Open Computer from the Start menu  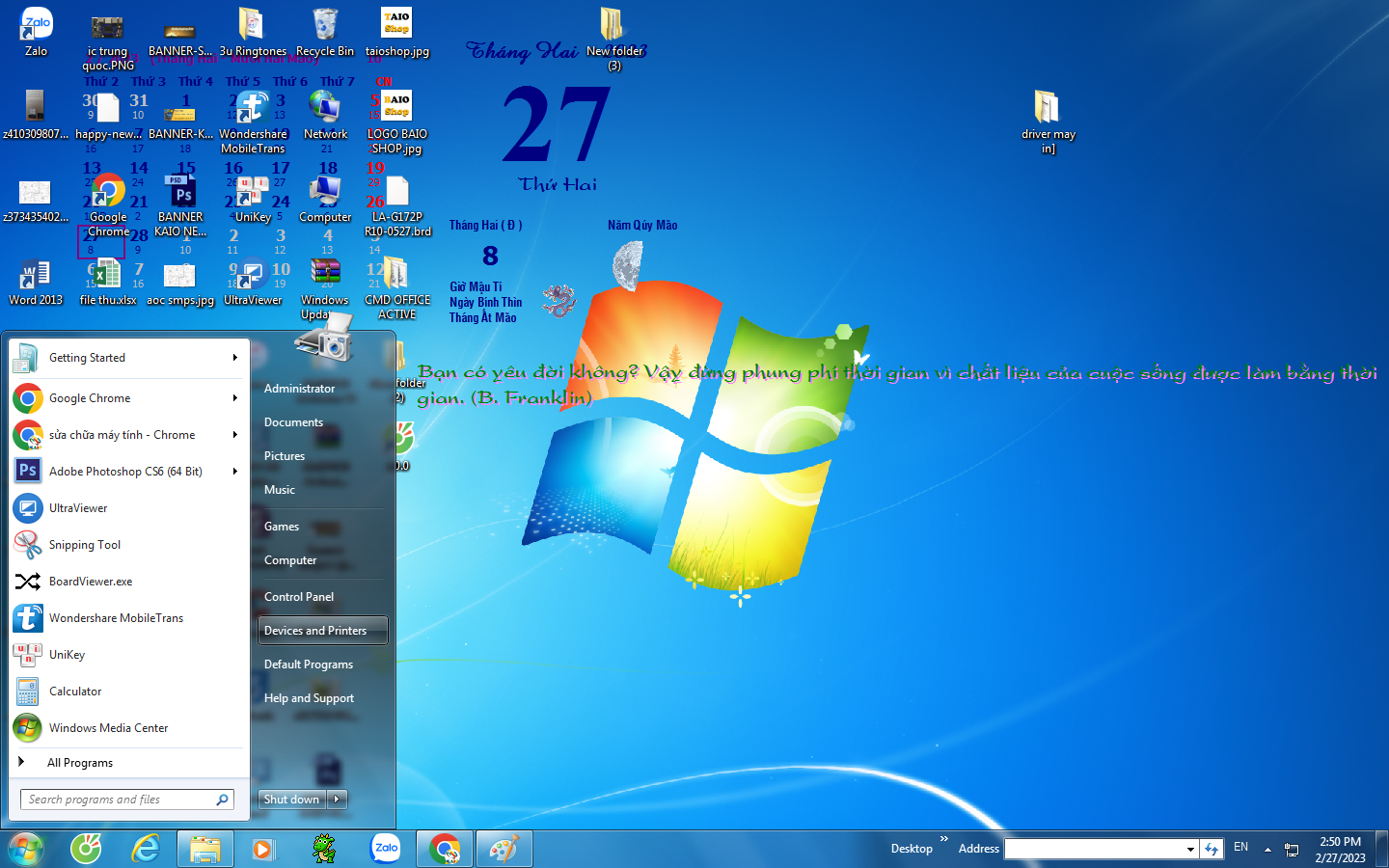pyautogui.click(x=322, y=560)
